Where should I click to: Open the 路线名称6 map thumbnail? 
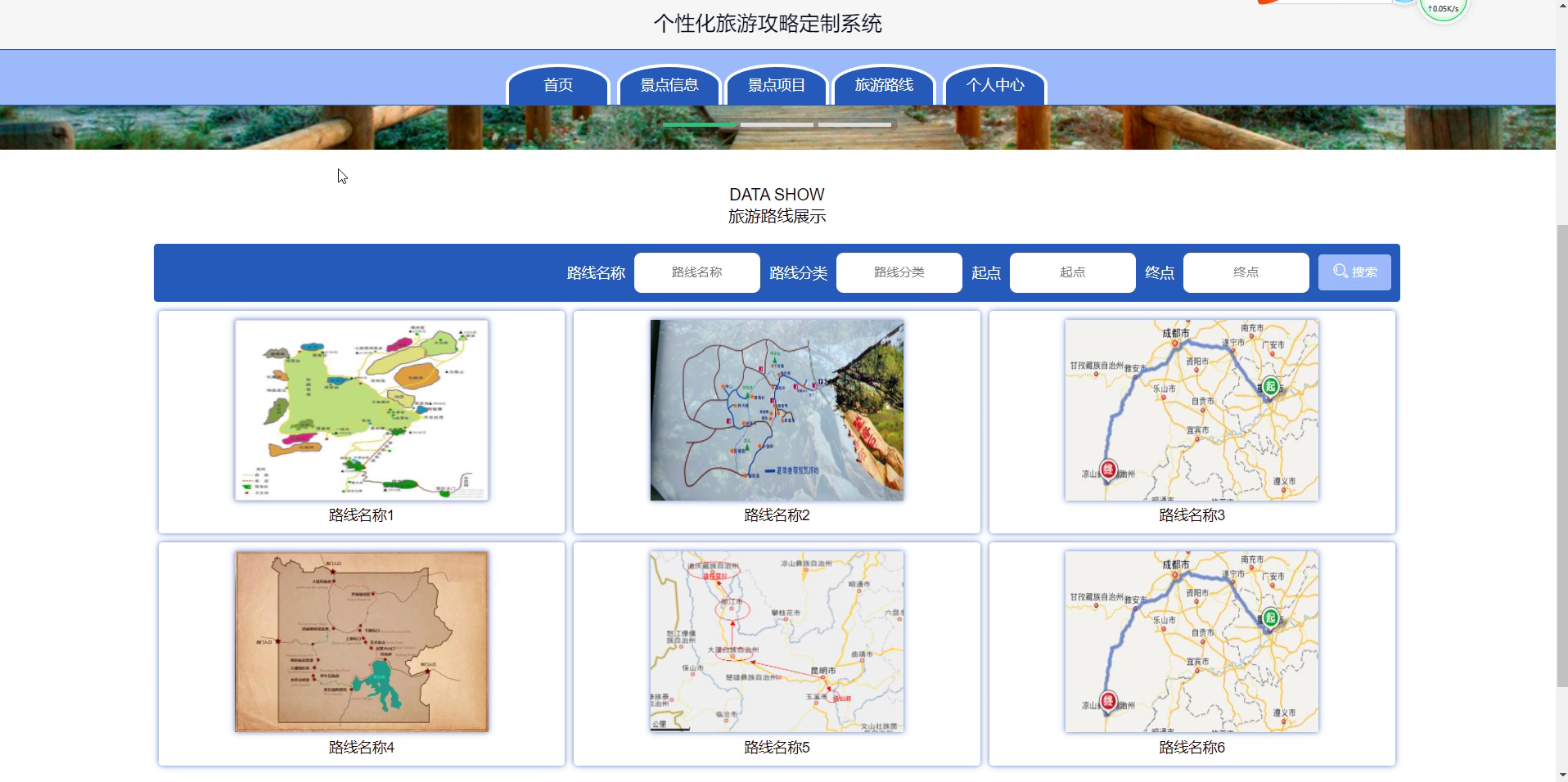point(1192,641)
